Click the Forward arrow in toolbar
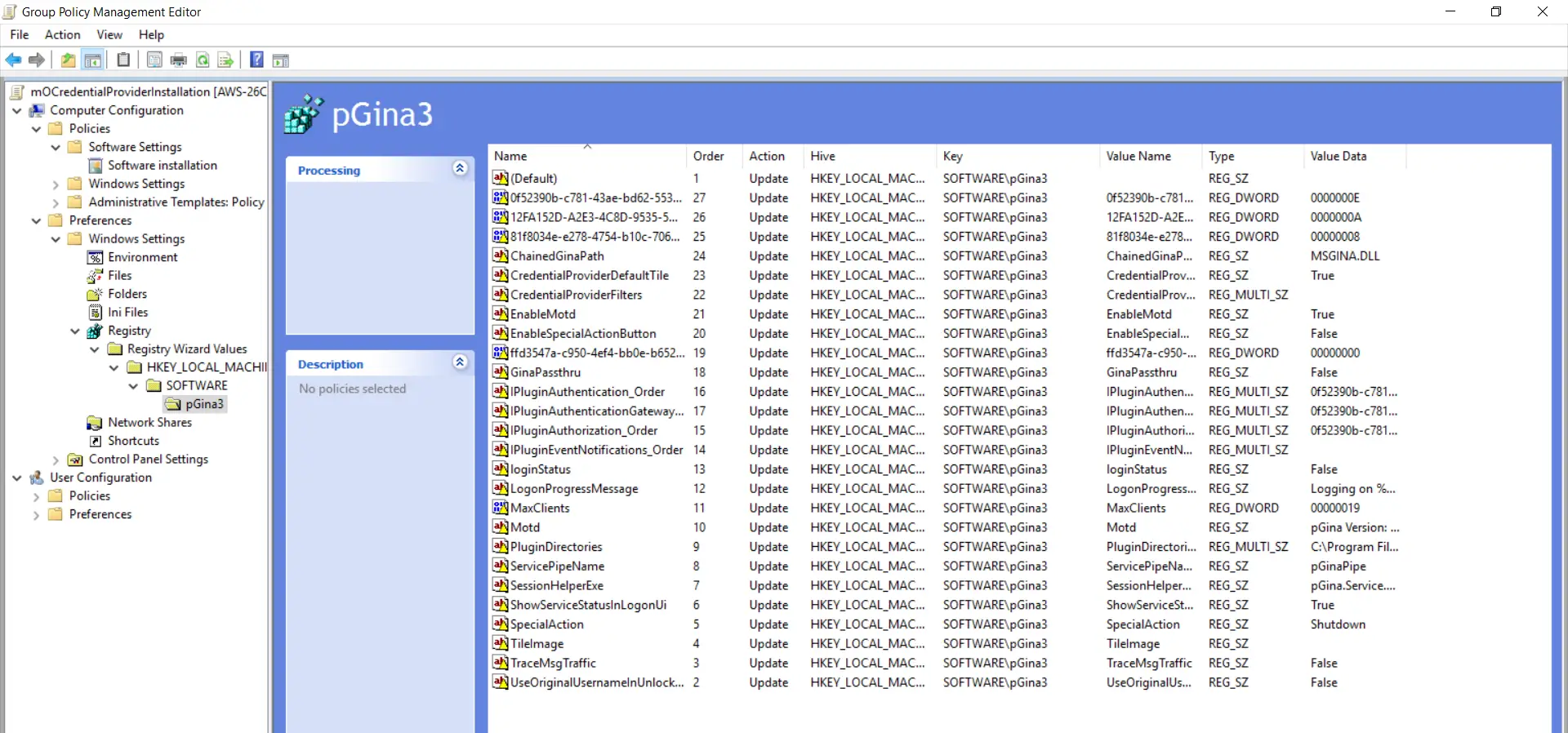 click(x=37, y=60)
